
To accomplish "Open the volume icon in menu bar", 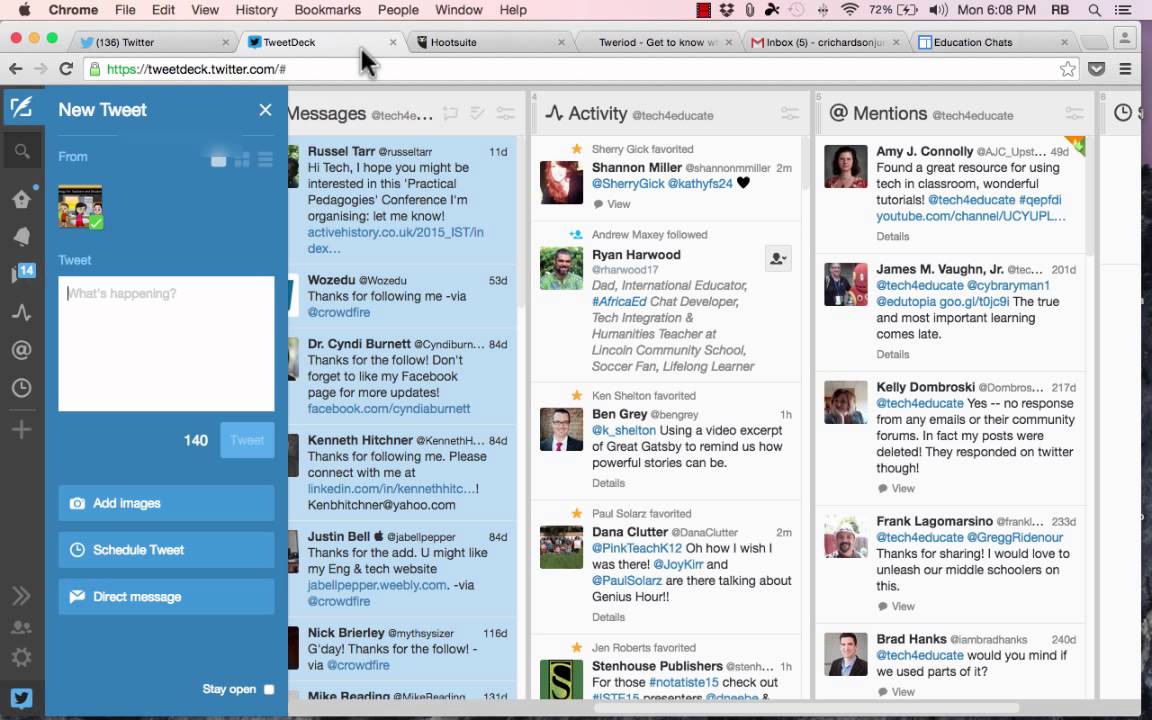I will [937, 10].
